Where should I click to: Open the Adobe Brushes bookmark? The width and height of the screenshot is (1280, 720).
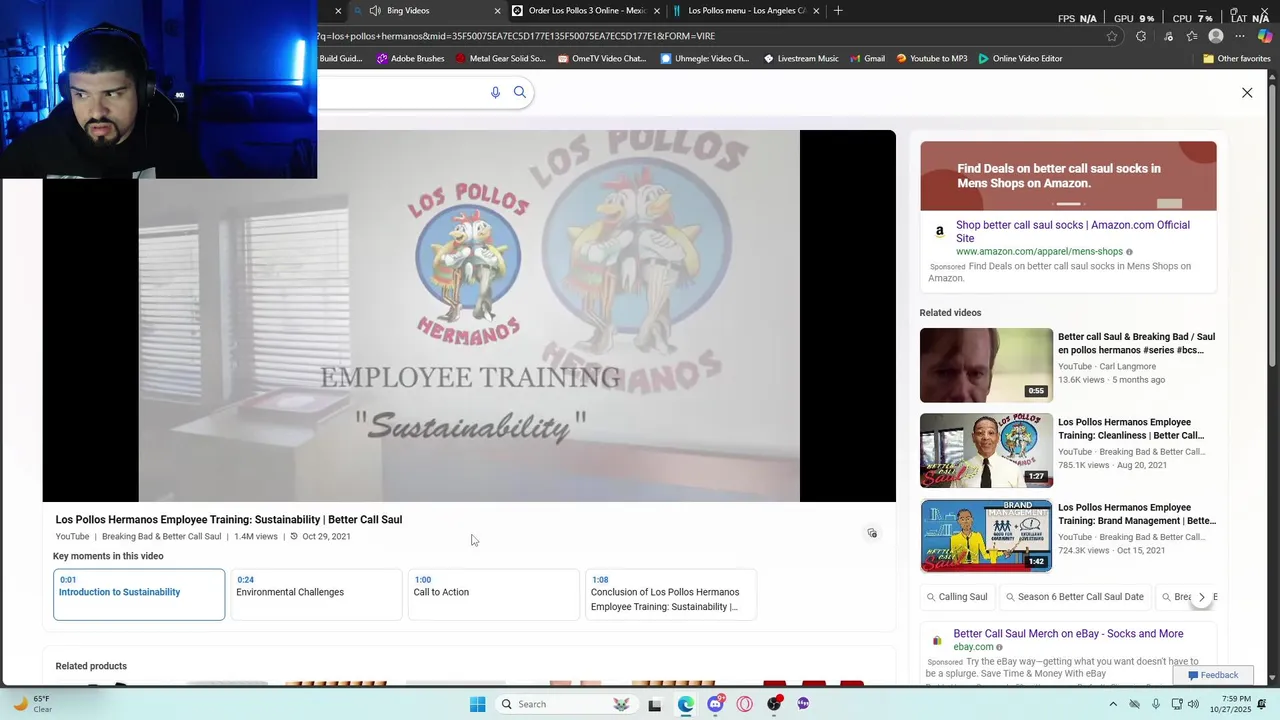pos(410,59)
